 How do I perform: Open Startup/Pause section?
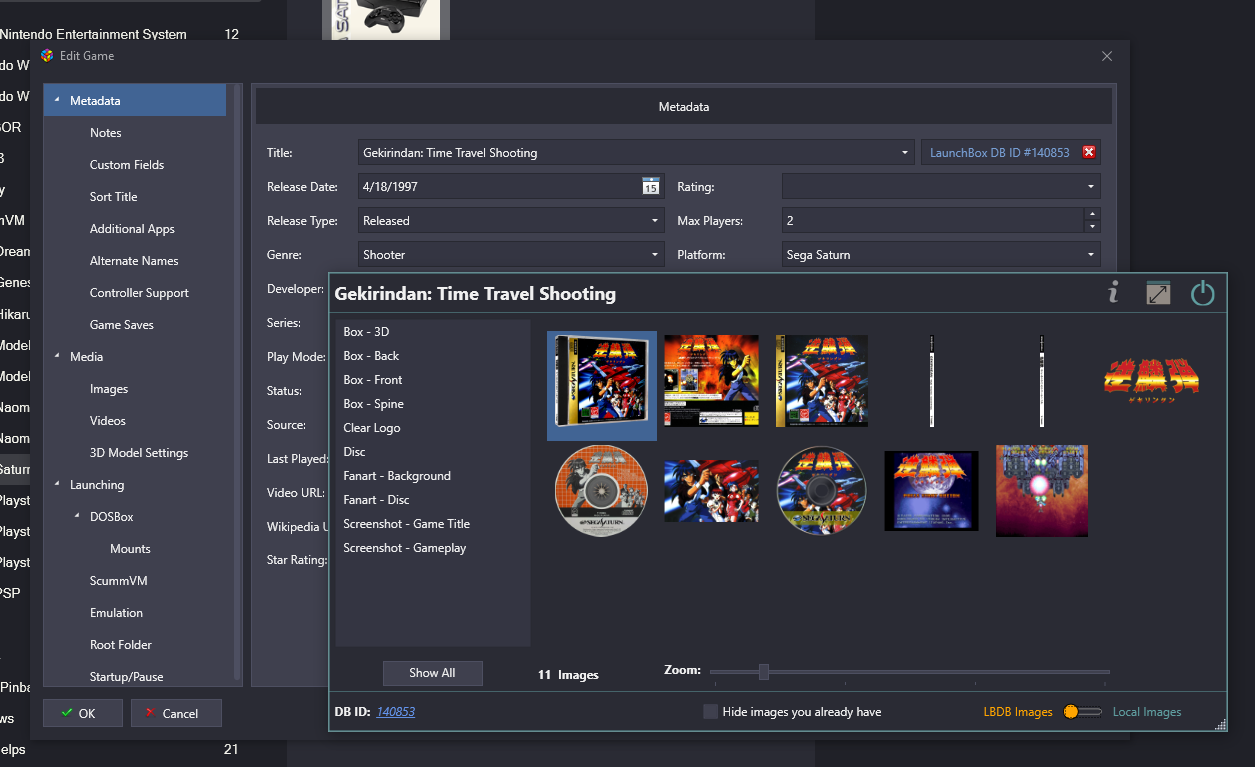(126, 677)
